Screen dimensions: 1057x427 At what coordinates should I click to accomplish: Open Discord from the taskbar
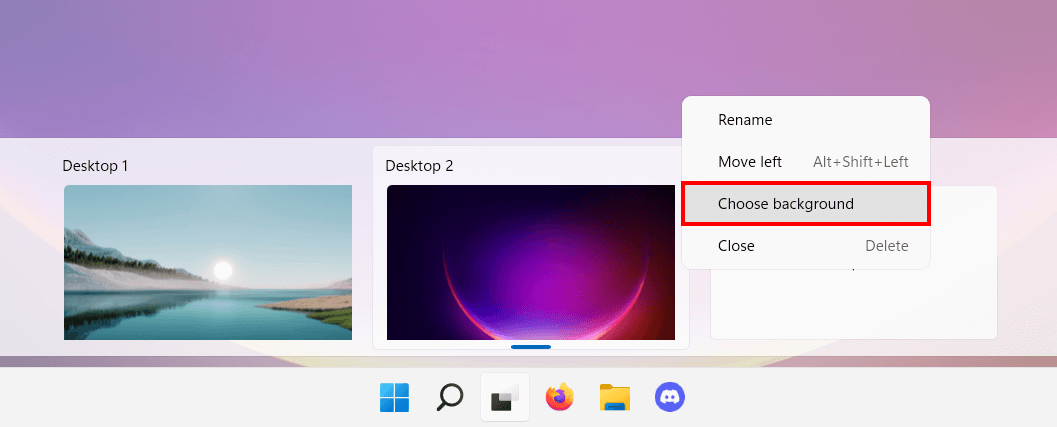(669, 398)
